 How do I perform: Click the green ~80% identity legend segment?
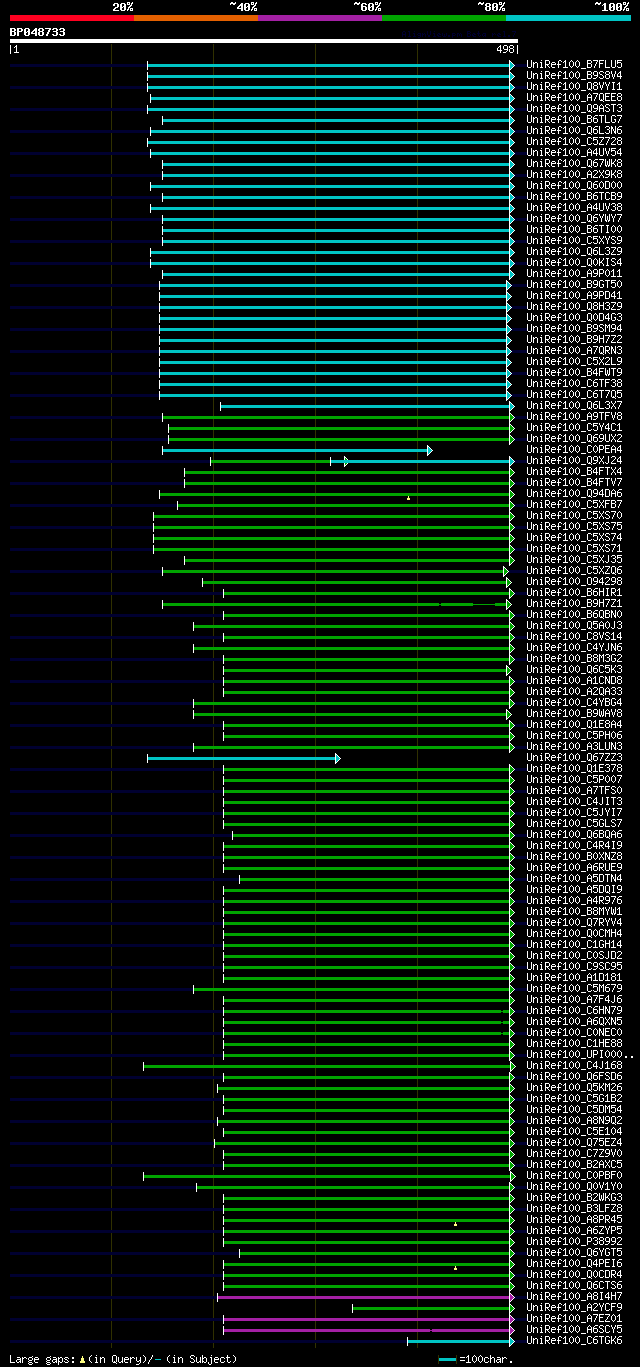[x=444, y=18]
